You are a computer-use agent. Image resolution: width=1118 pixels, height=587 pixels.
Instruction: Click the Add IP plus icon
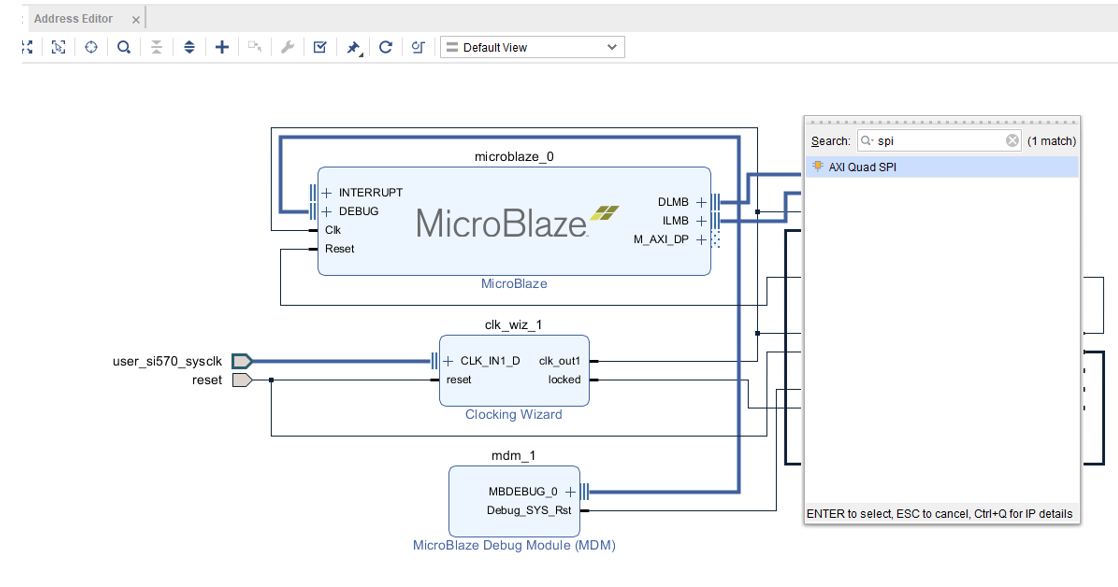[x=222, y=47]
